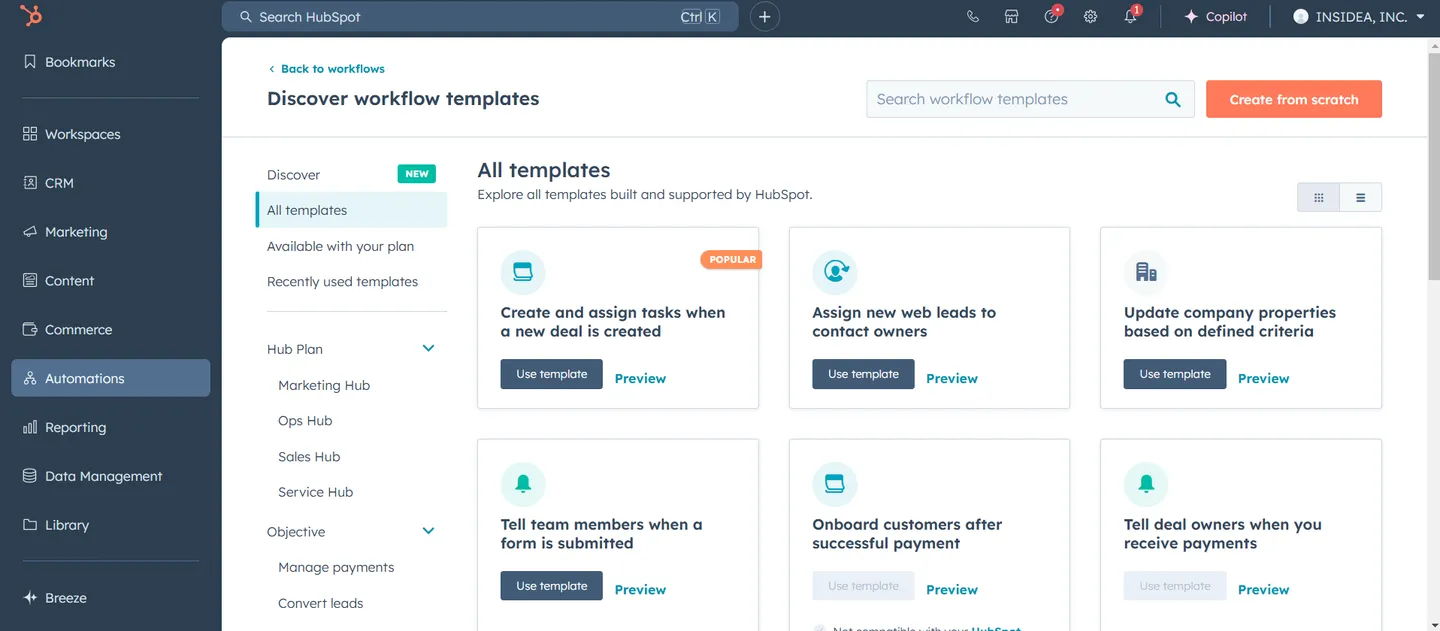
Task: Select All templates in side list
Action: 351,210
